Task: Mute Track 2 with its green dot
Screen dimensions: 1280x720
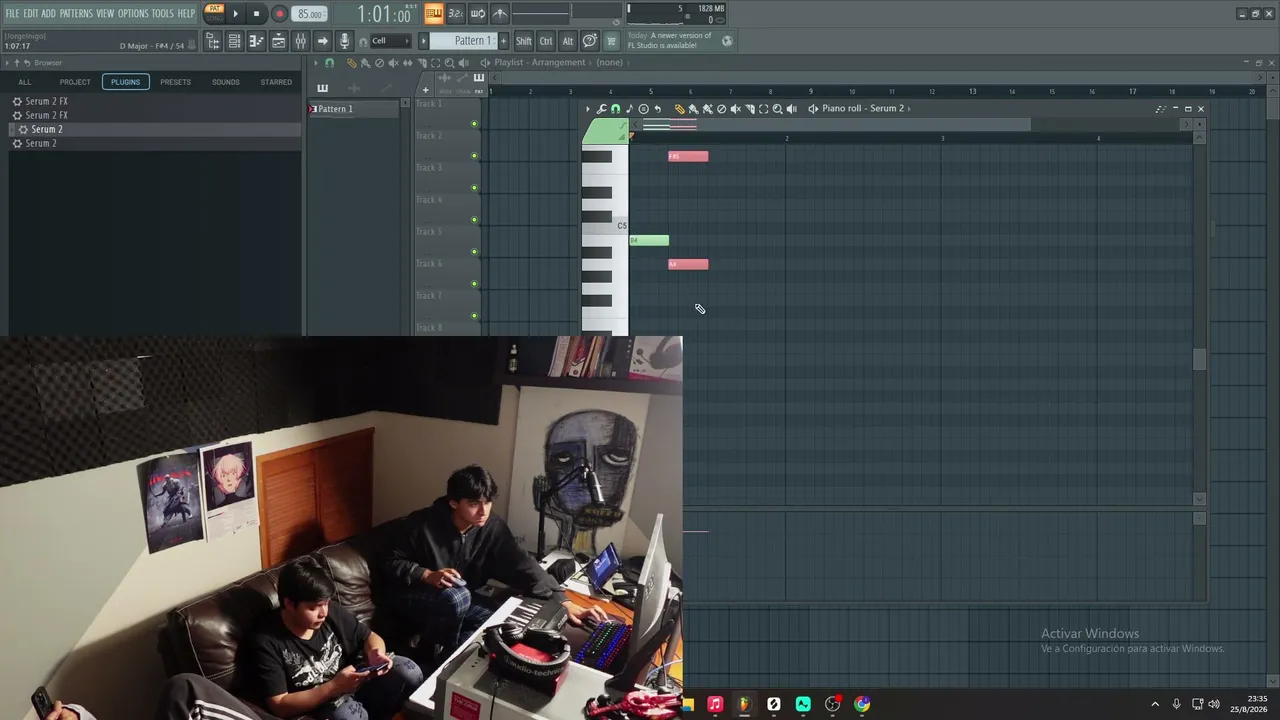Action: click(474, 156)
